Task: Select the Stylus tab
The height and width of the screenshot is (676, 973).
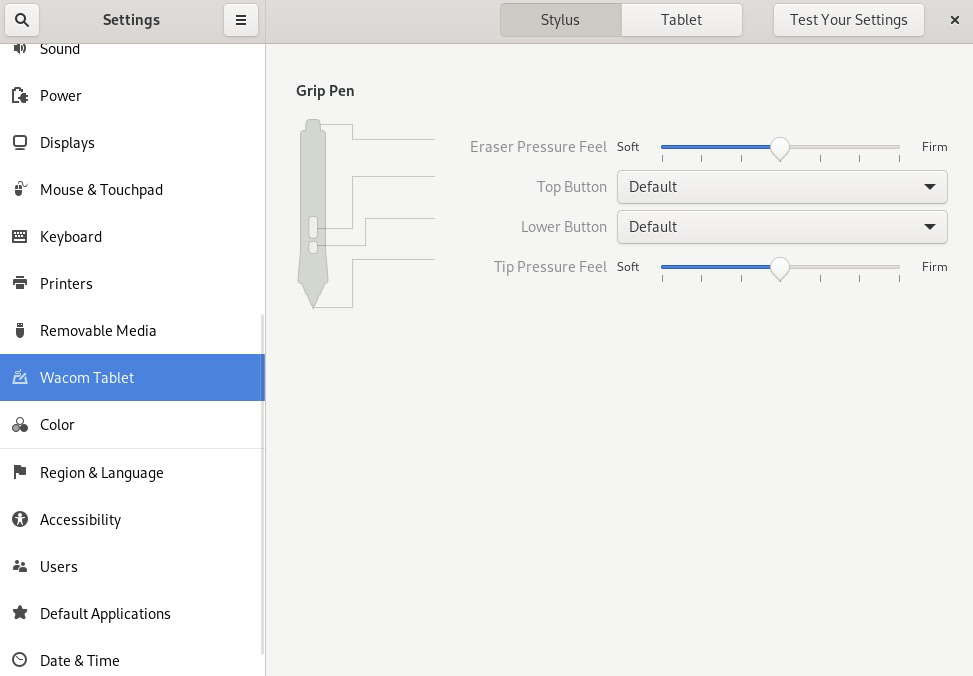Action: 560,20
